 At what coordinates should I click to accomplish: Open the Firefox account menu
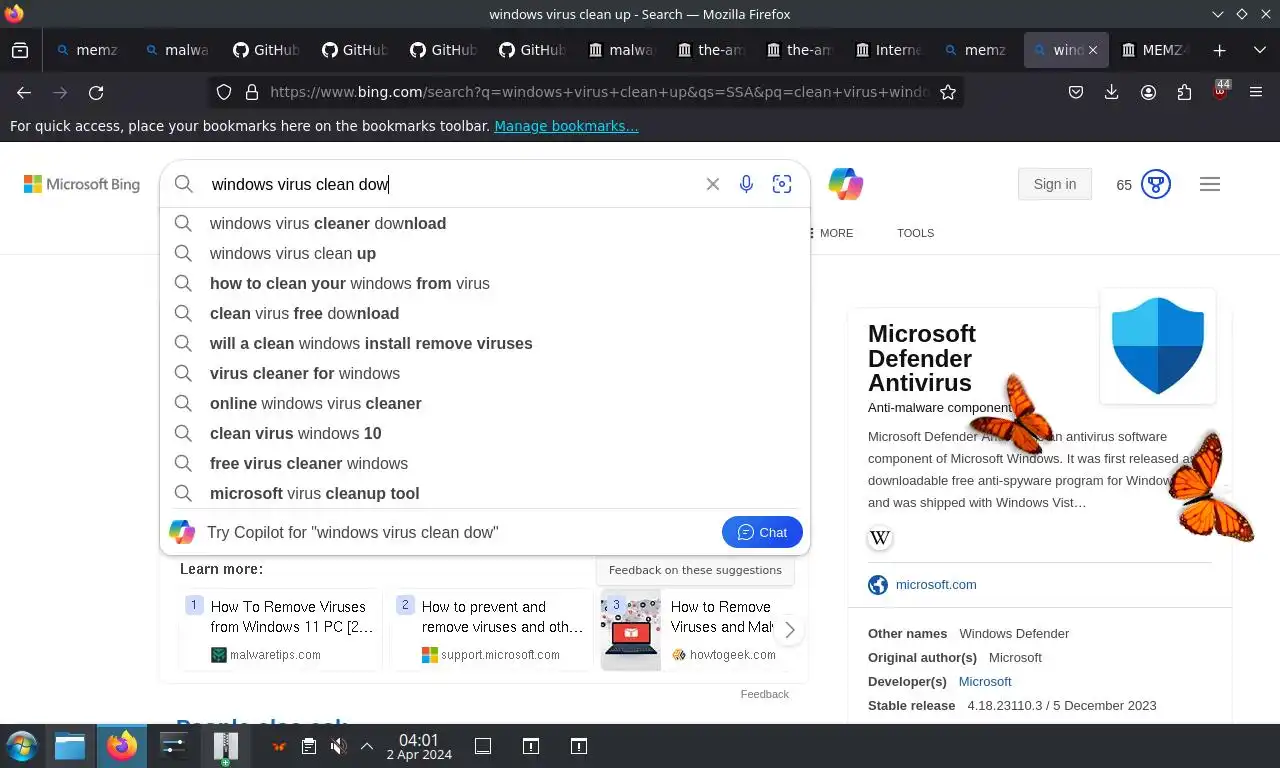click(1148, 92)
